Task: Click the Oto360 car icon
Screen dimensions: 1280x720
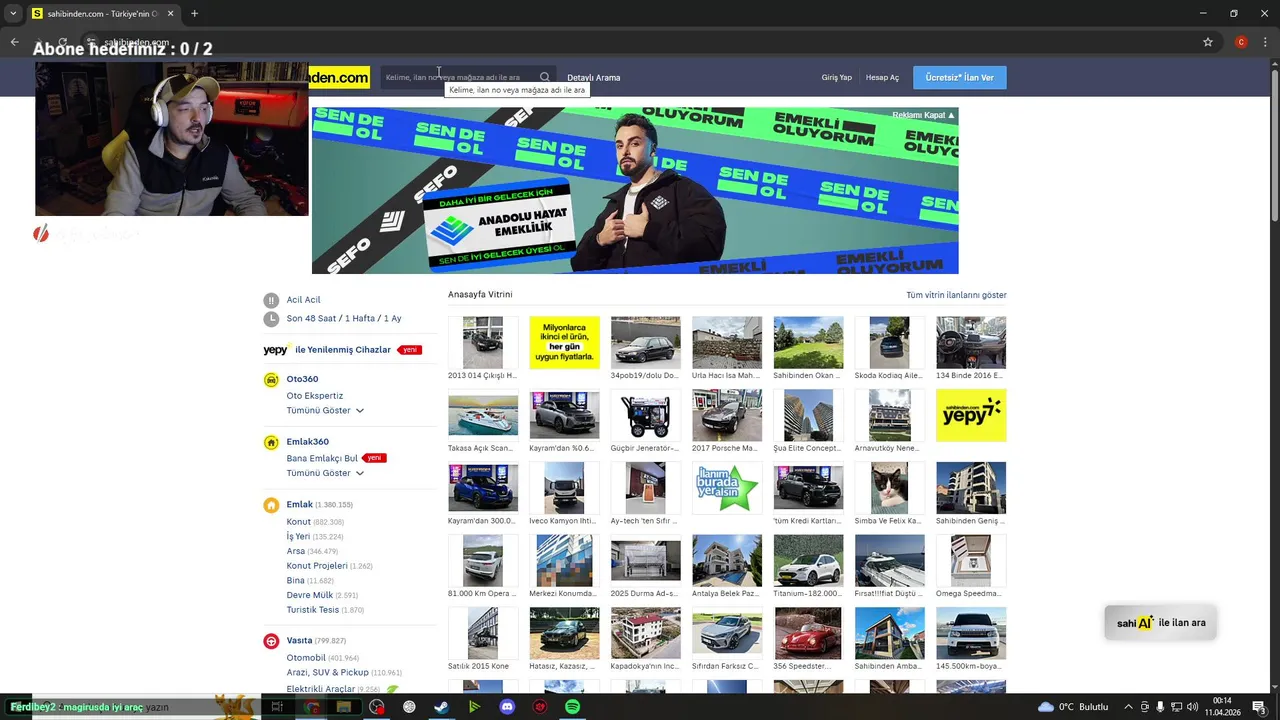Action: [271, 380]
